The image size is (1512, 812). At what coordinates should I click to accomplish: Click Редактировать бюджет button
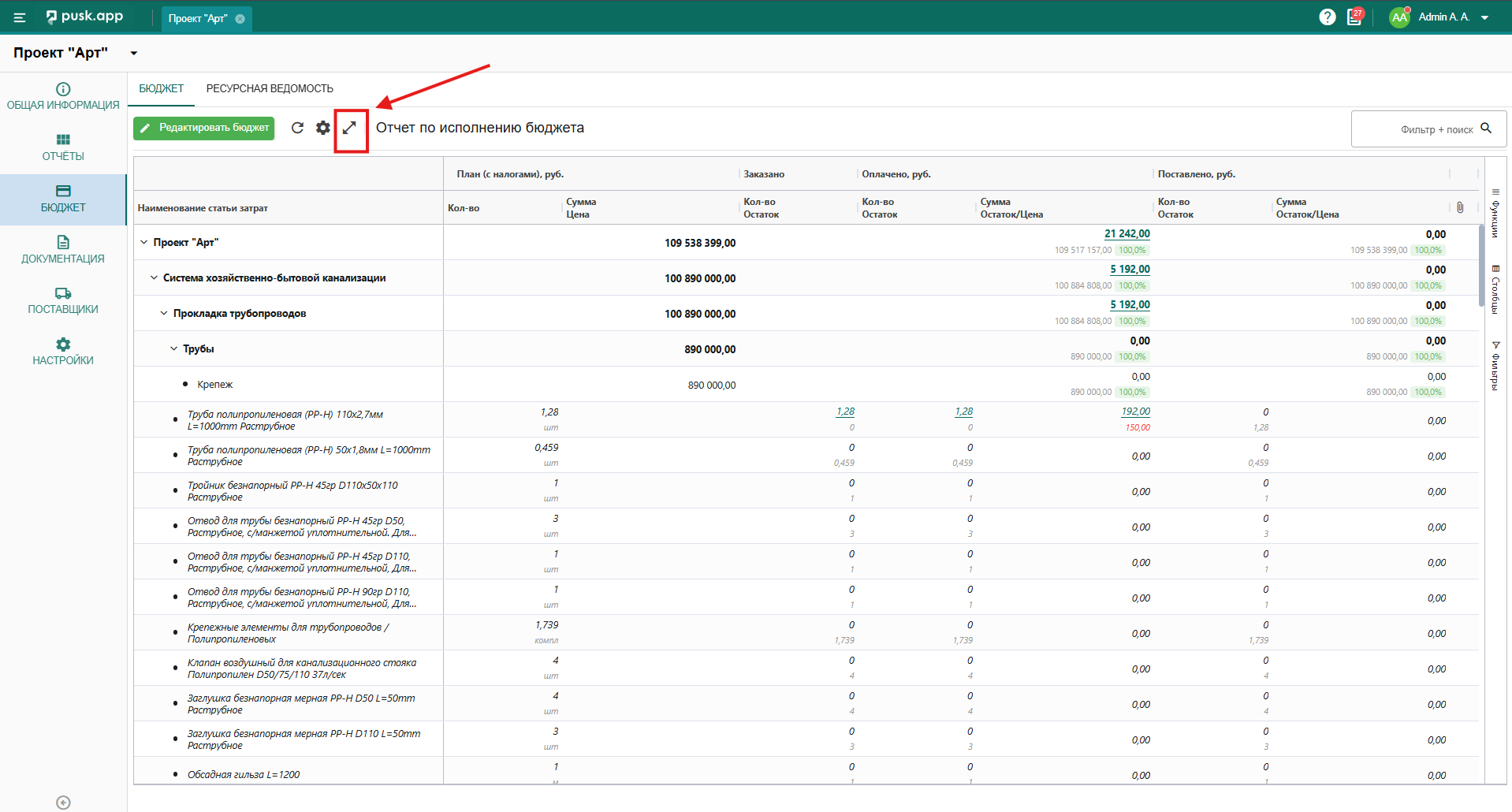coord(204,128)
